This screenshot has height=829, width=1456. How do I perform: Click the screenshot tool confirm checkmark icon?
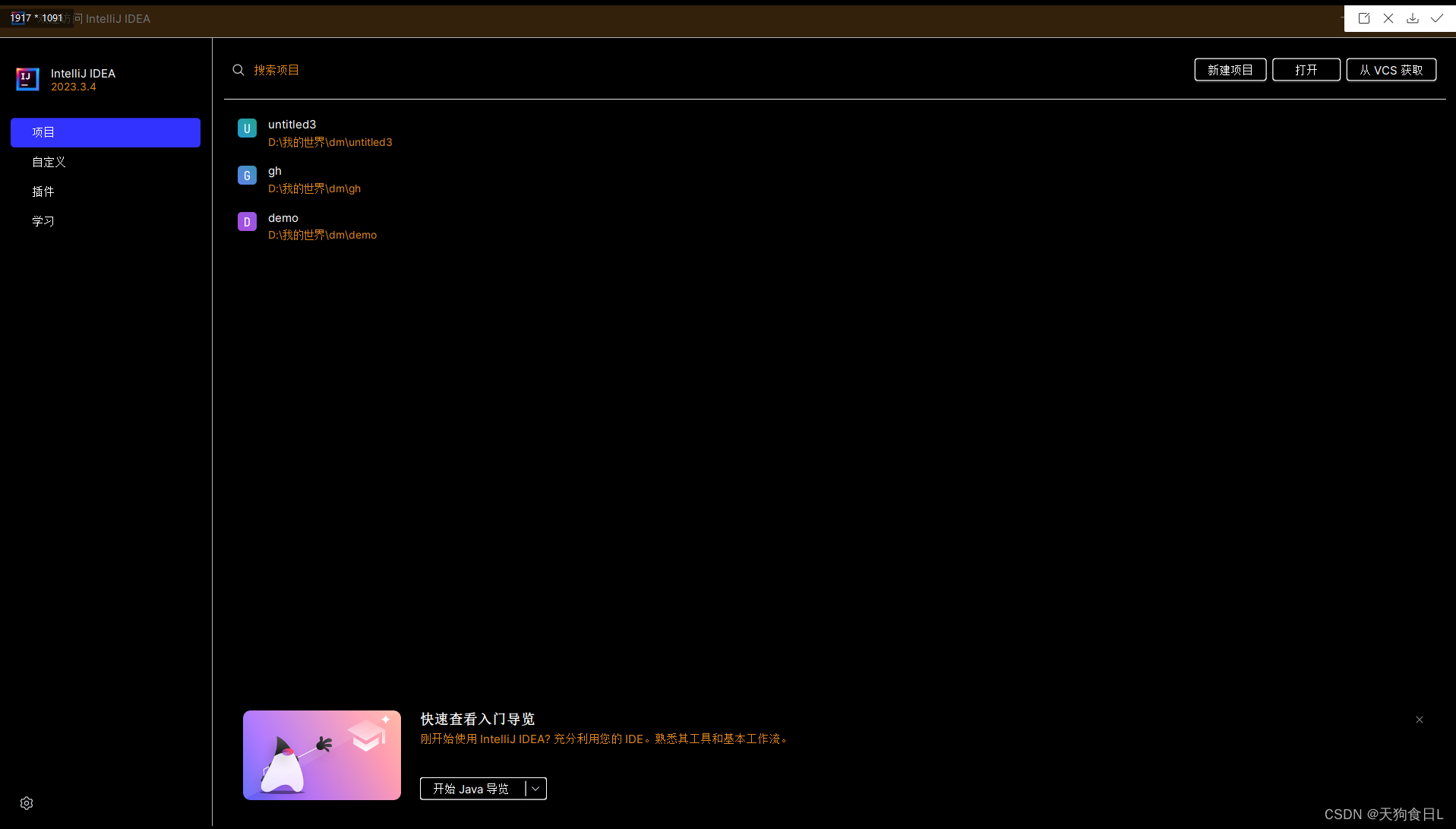[x=1437, y=18]
